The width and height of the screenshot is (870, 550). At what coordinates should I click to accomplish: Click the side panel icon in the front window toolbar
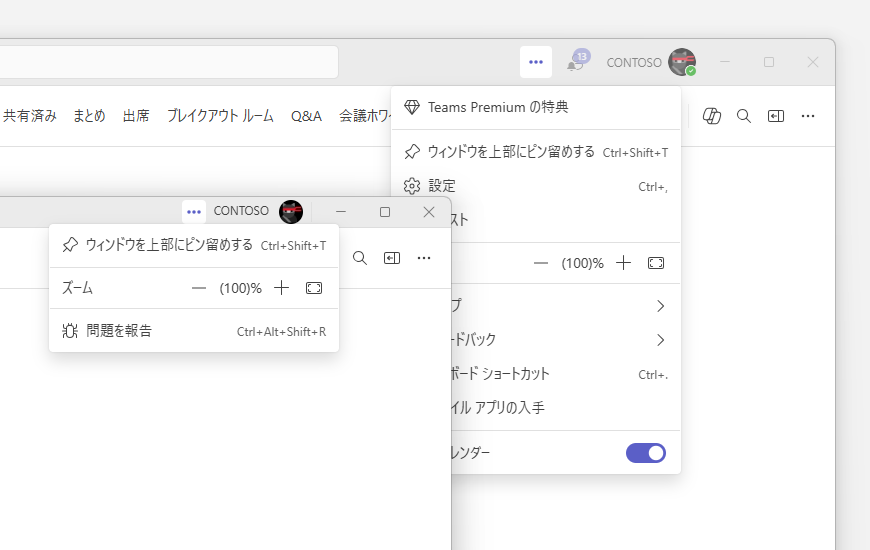[x=392, y=258]
